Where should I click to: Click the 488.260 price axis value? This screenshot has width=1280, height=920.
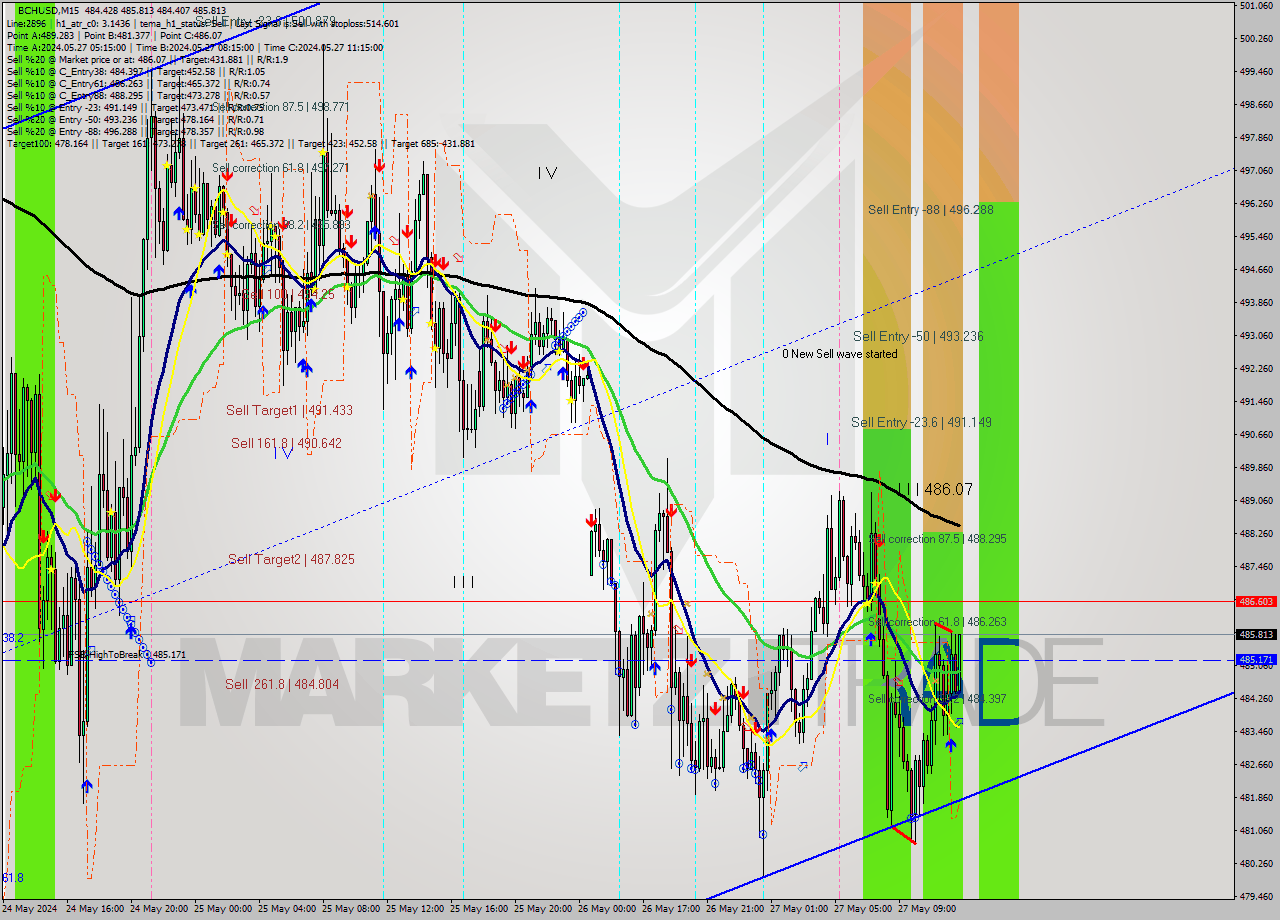(x=1256, y=534)
